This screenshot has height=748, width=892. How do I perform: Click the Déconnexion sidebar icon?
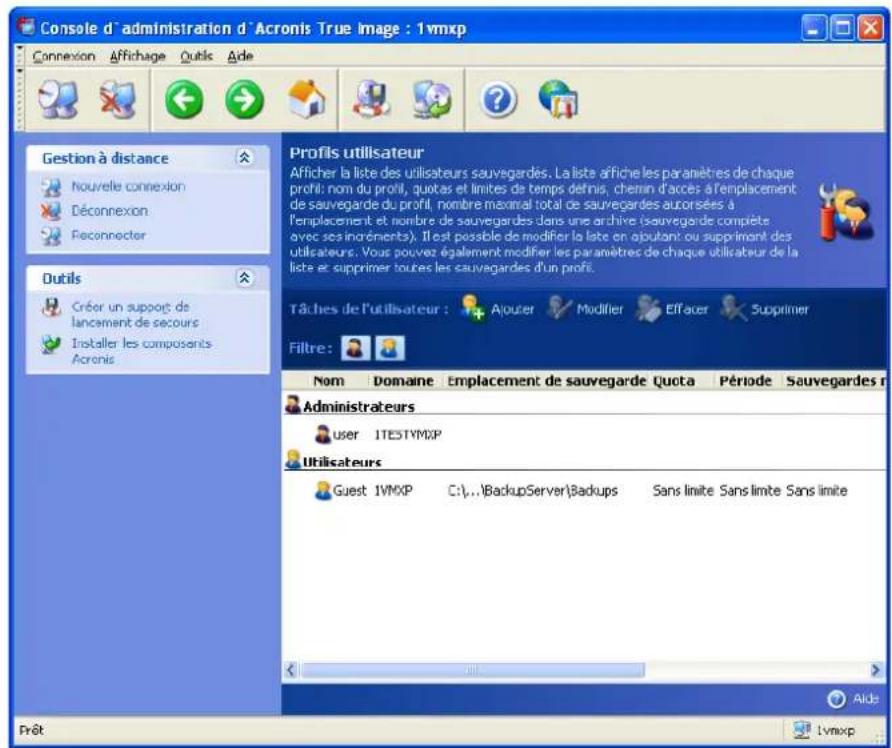51,211
